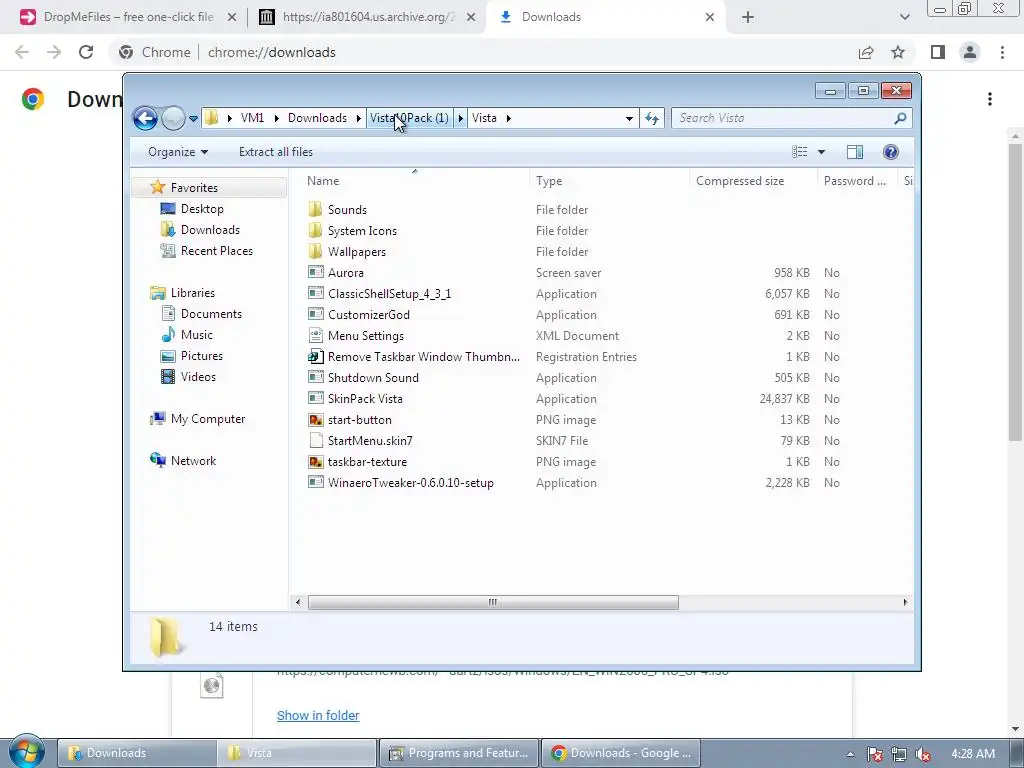1024x768 pixels.
Task: Select the System Icons folder icon
Action: 315,230
